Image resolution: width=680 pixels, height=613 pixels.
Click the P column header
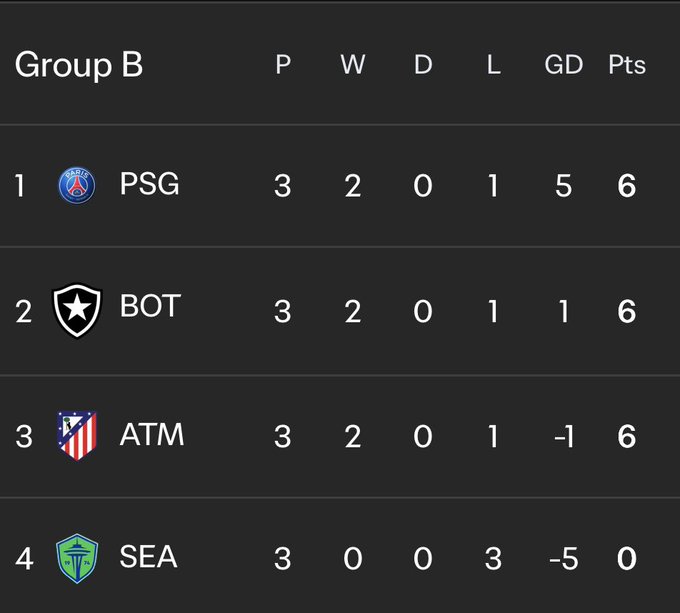(x=283, y=65)
